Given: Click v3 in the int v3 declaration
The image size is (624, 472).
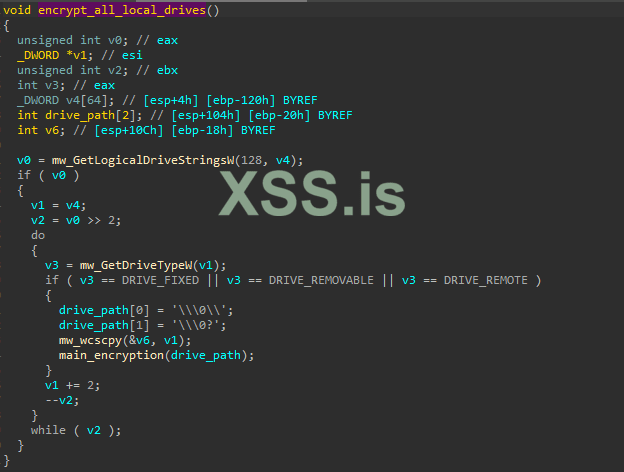Looking at the screenshot, I should coord(52,86).
